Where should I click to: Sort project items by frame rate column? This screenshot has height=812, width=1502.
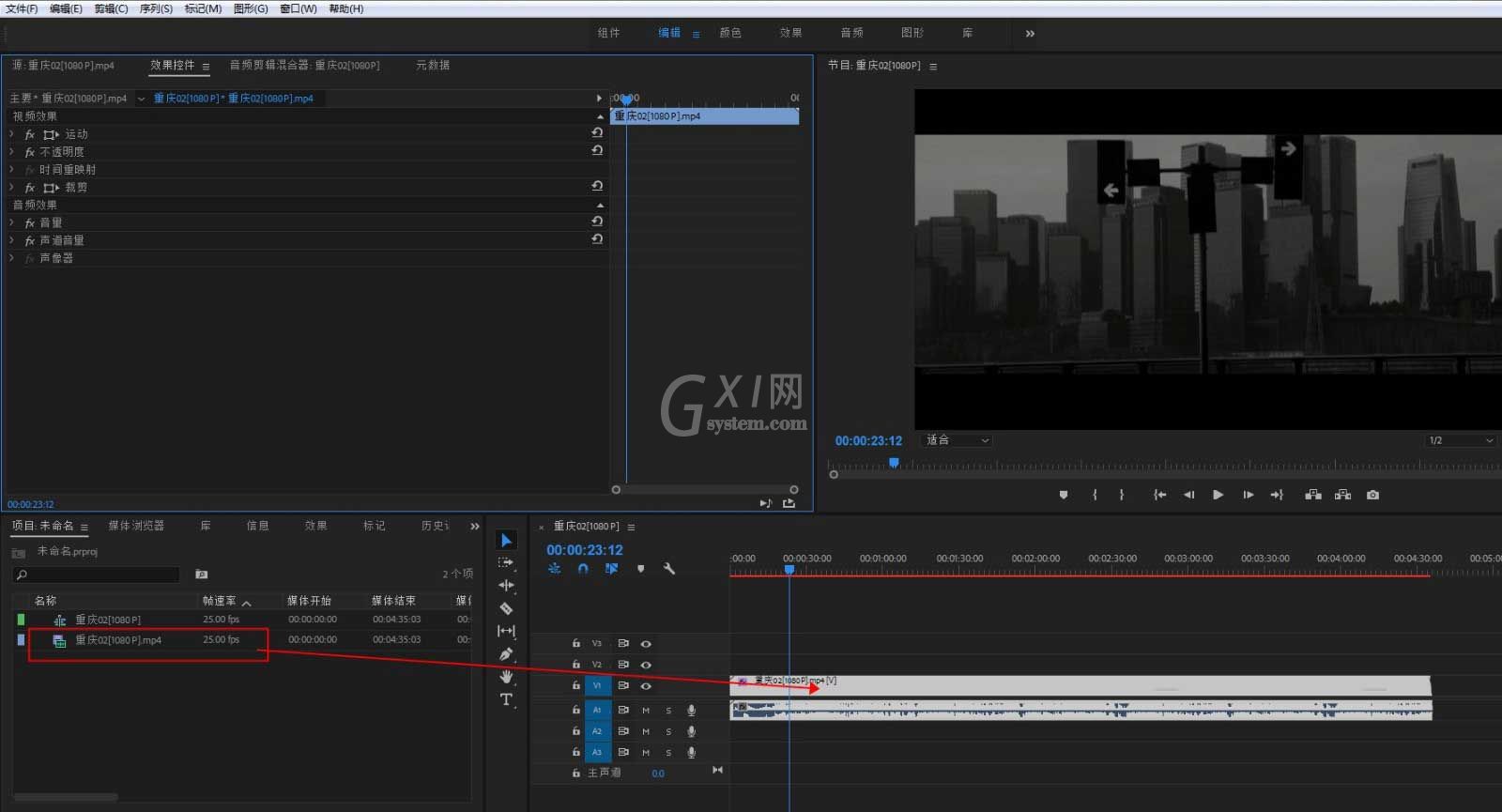click(x=220, y=601)
